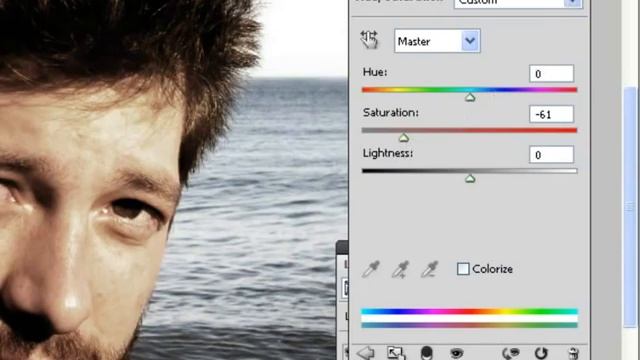
Task: Clip adjustment to the layer below
Action: [x=427, y=353]
